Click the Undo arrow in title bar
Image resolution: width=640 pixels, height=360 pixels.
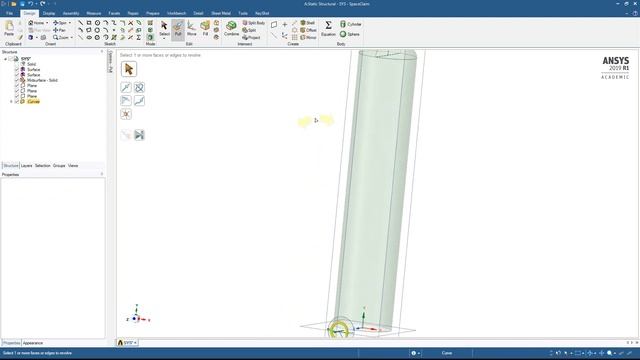pos(31,4)
